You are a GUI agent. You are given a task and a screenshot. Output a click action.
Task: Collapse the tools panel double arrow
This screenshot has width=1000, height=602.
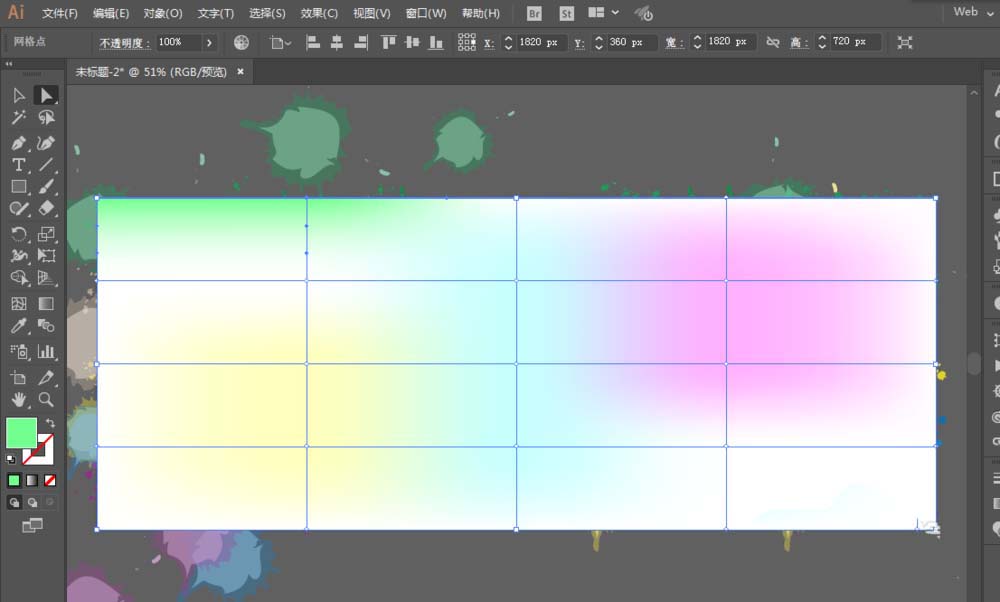coord(9,64)
